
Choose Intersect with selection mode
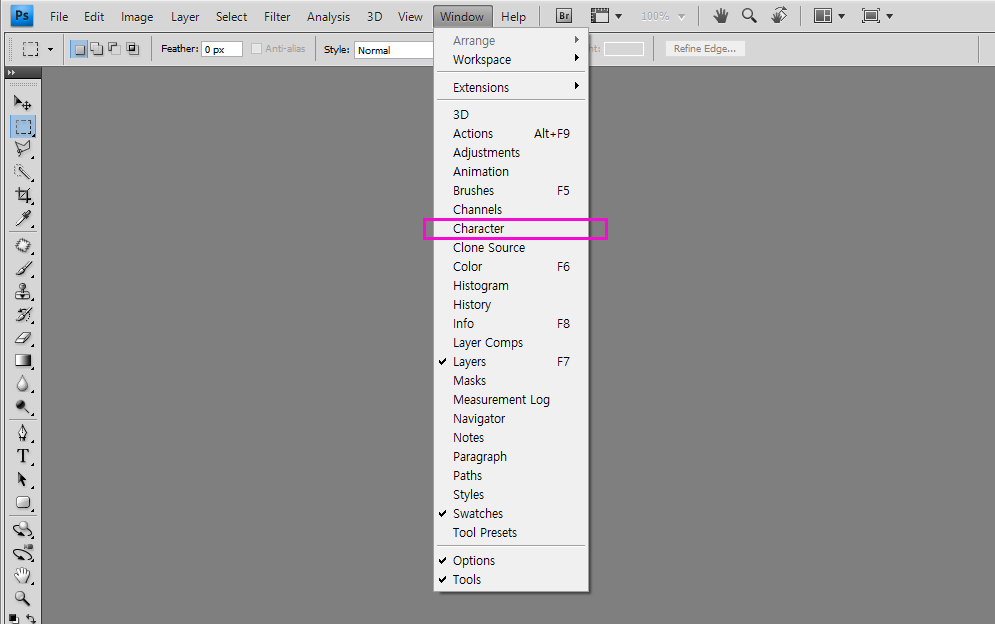pyautogui.click(x=132, y=49)
